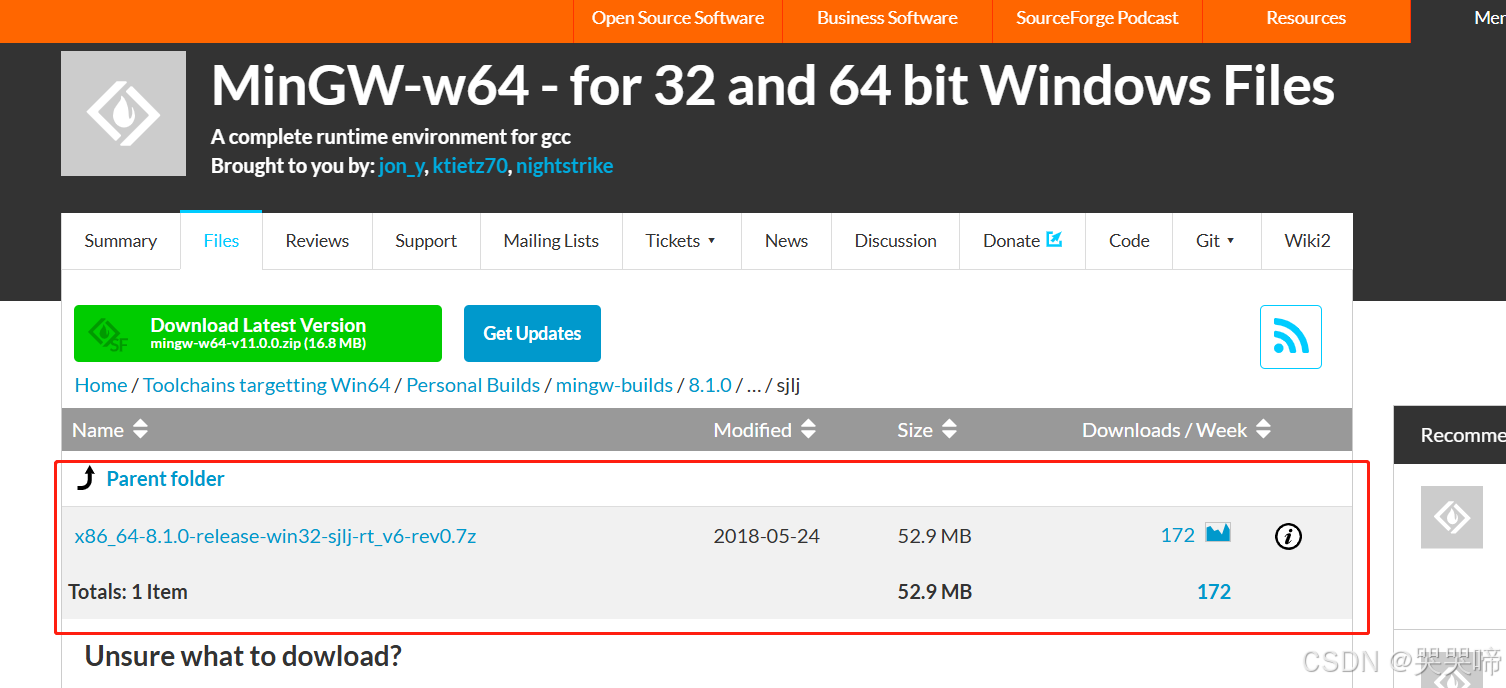Click the Parent folder link
This screenshot has width=1506, height=688.
[165, 479]
